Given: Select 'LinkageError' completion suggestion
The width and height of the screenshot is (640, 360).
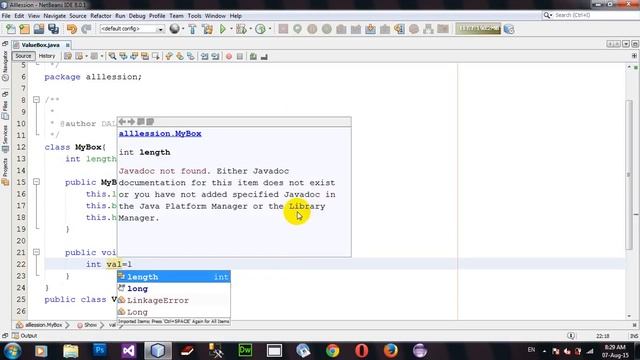Looking at the screenshot, I should coord(173,300).
